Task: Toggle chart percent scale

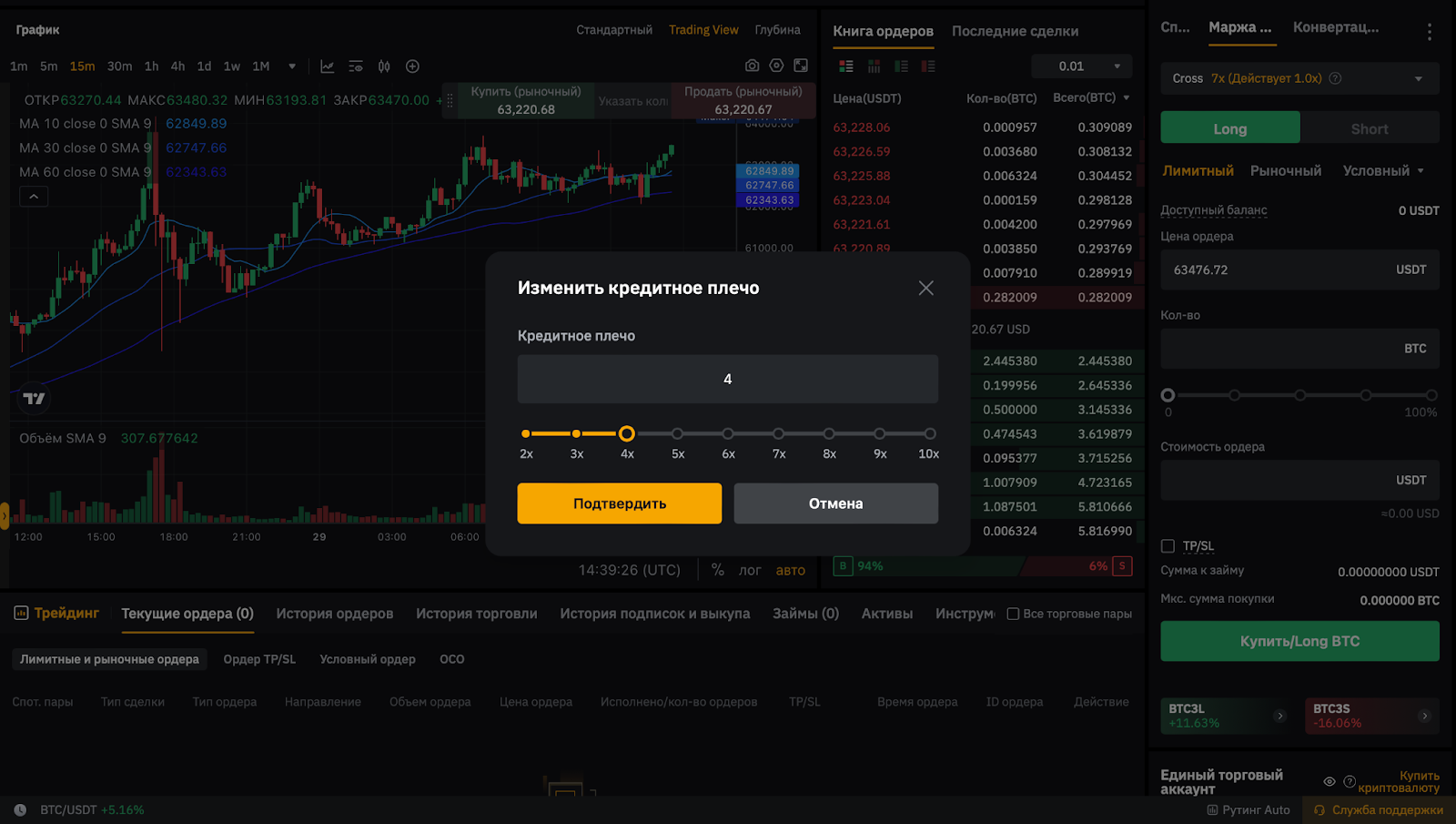Action: [x=718, y=570]
